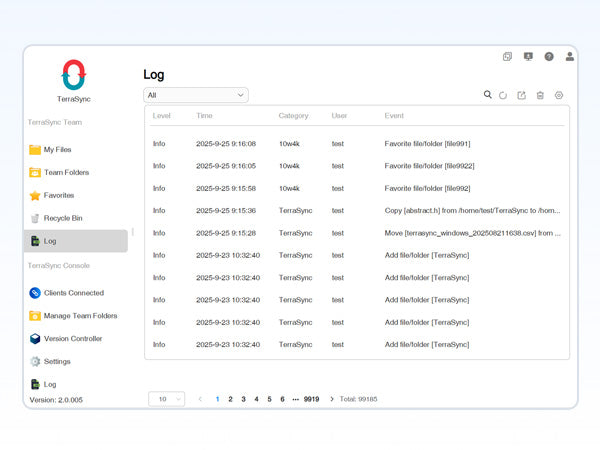This screenshot has width=600, height=450.
Task: Open the 10 per page dropdown
Action: [x=166, y=399]
